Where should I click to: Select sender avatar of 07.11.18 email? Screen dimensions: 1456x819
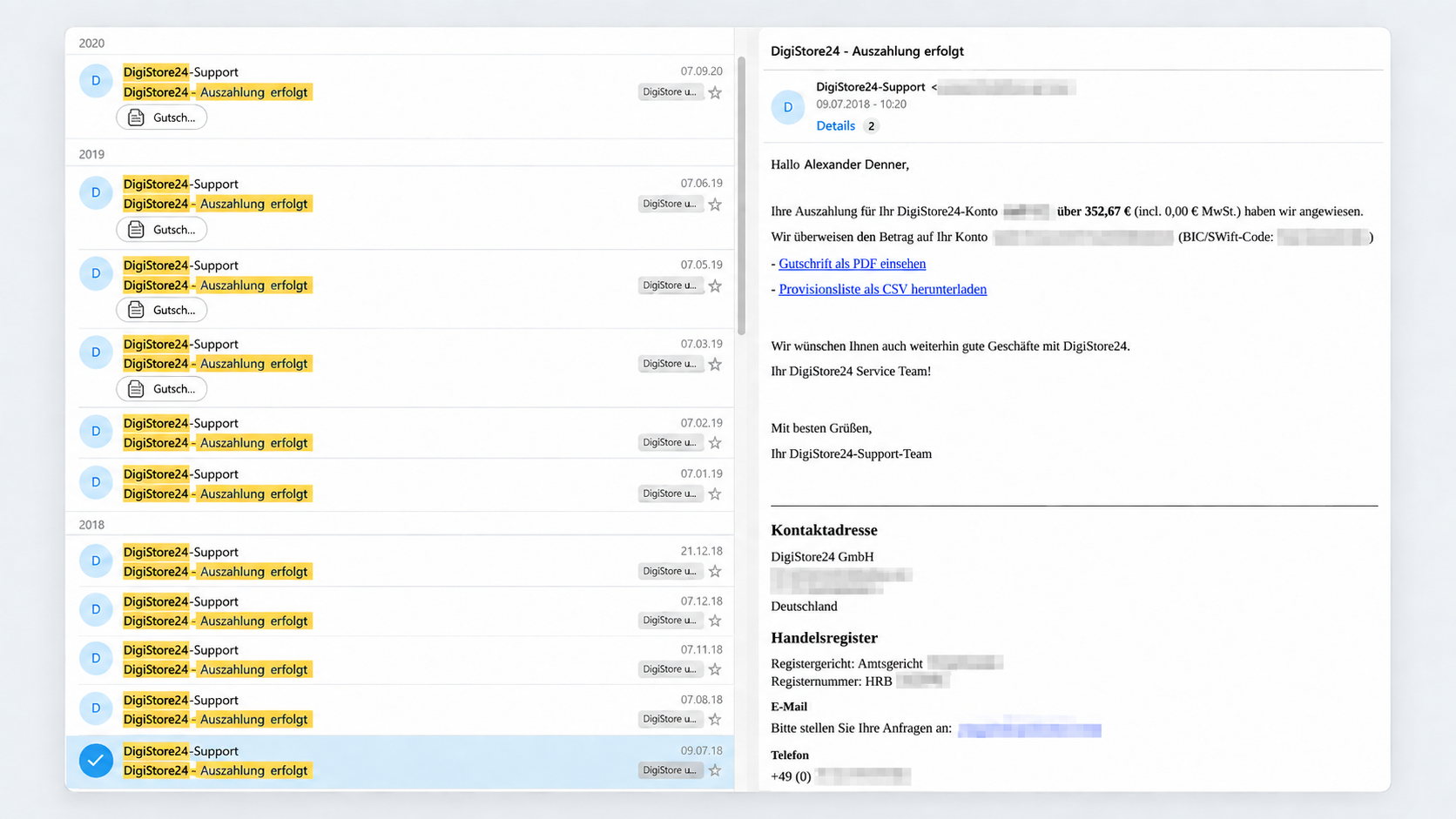click(x=96, y=658)
